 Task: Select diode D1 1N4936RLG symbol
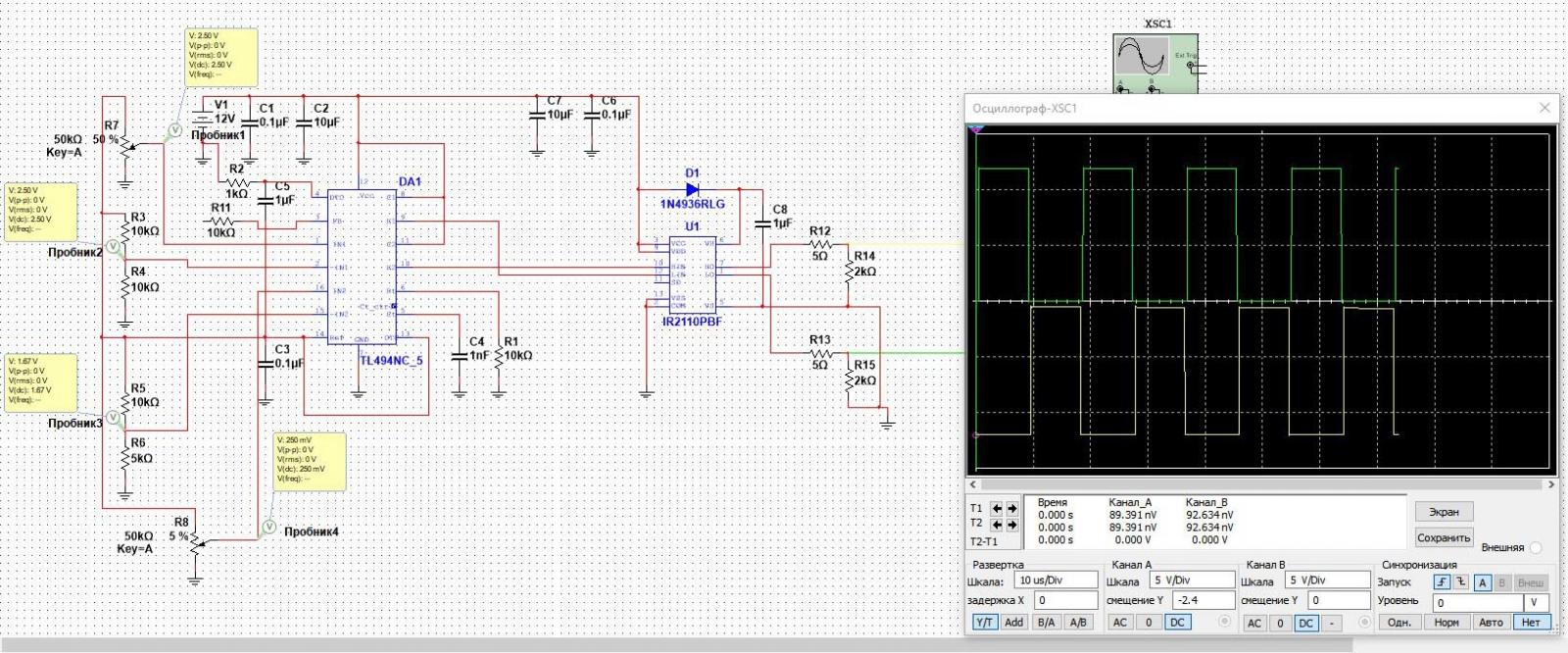tap(692, 190)
